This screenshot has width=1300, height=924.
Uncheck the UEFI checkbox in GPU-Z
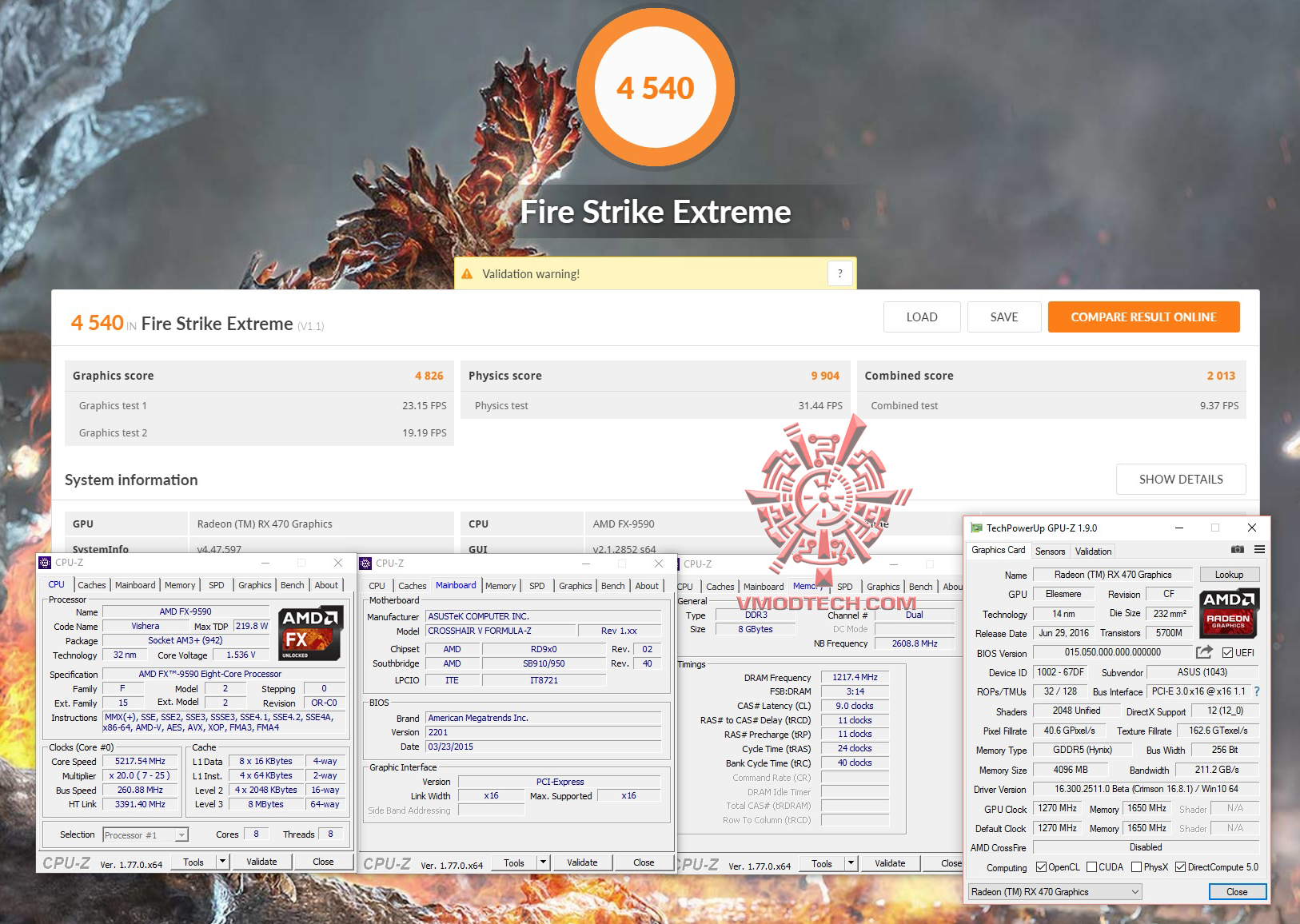pos(1226,652)
